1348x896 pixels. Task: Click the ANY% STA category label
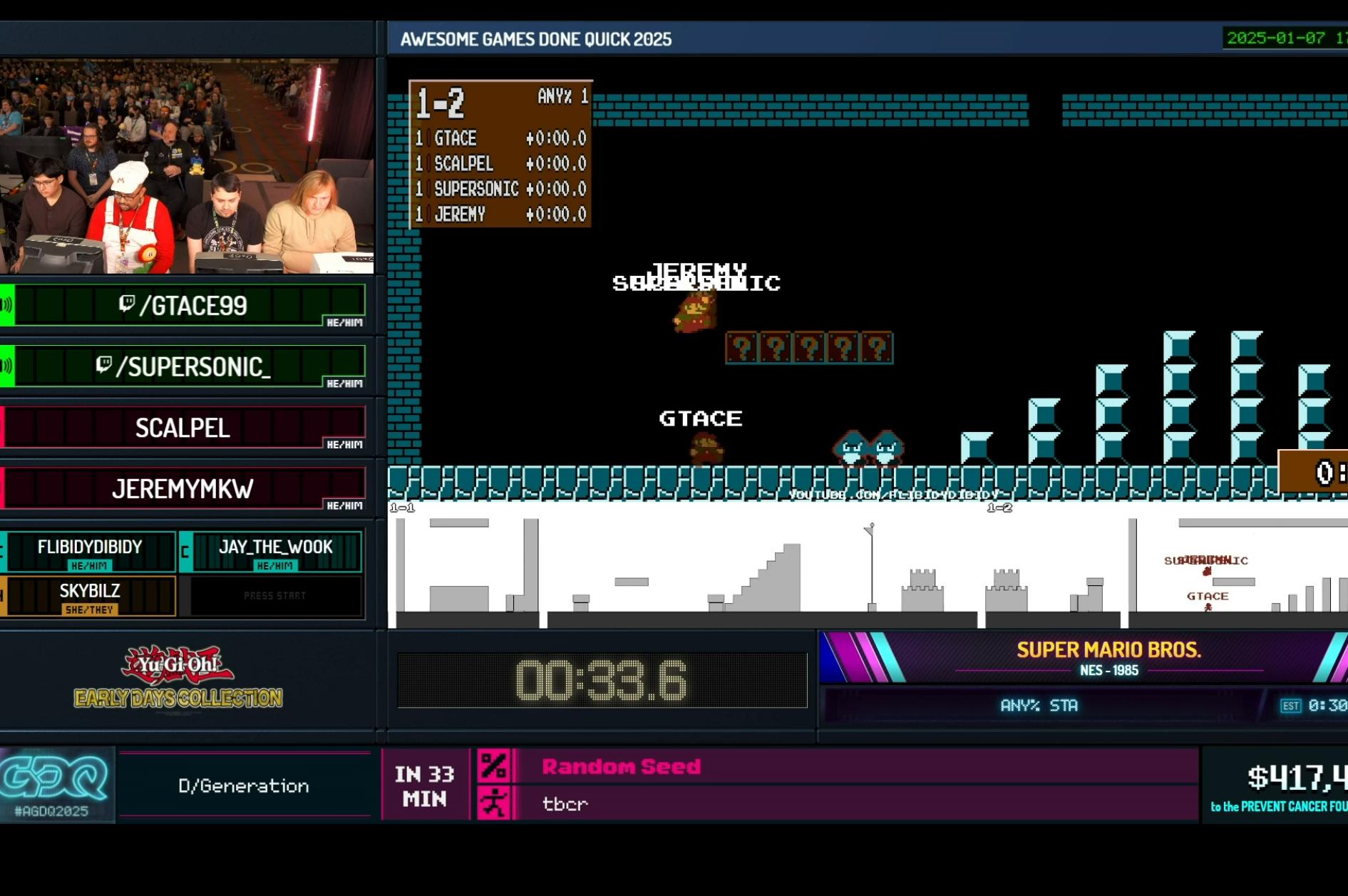coord(1039,705)
